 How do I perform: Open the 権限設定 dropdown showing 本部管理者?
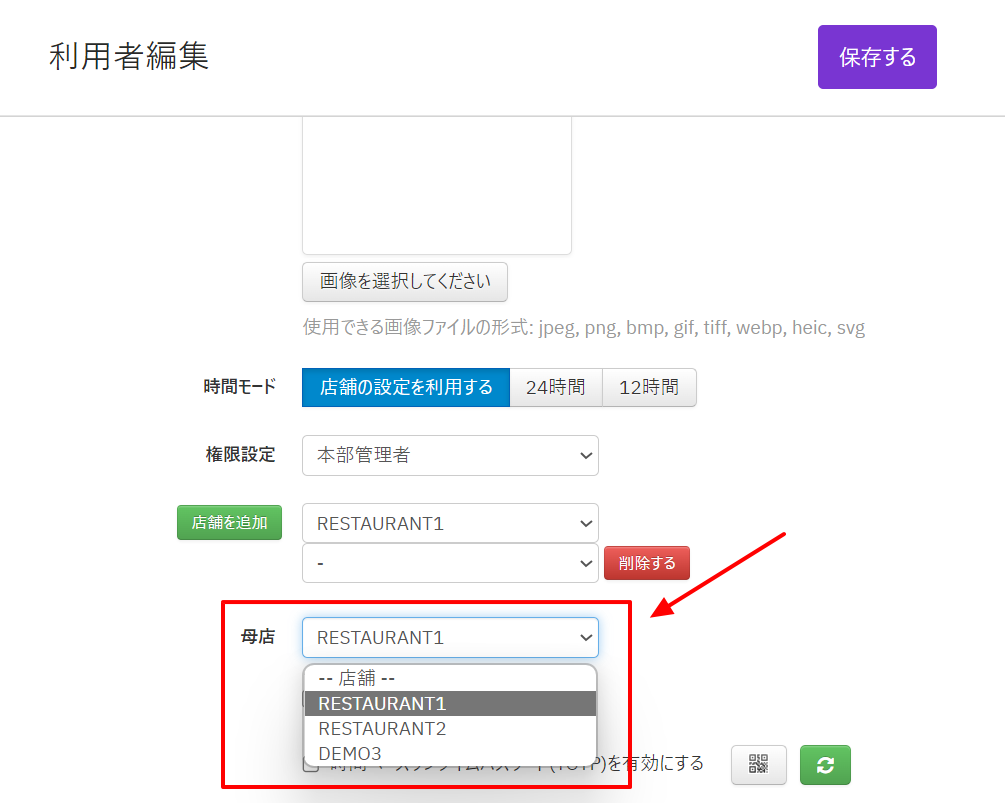450,455
